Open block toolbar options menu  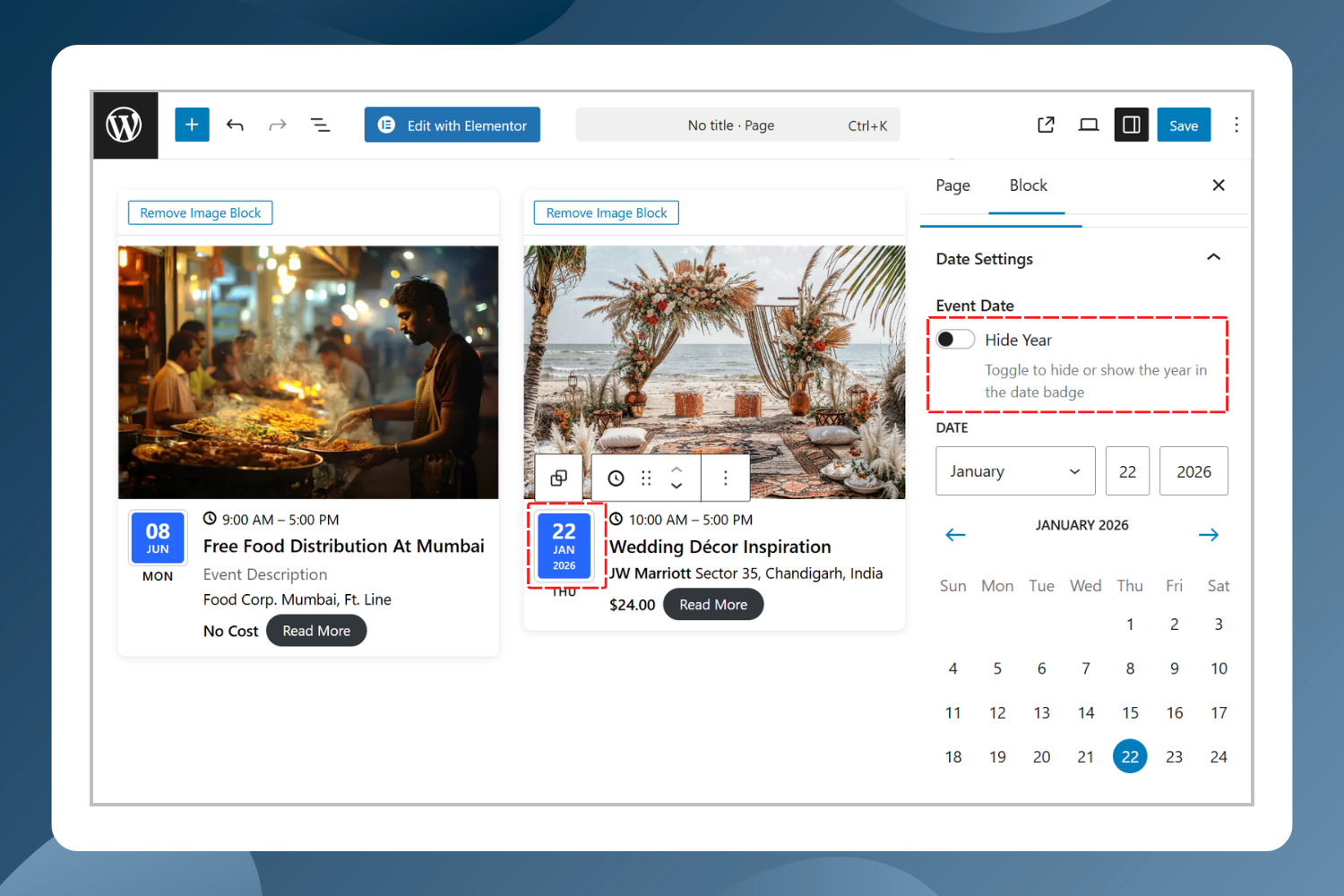click(x=726, y=478)
